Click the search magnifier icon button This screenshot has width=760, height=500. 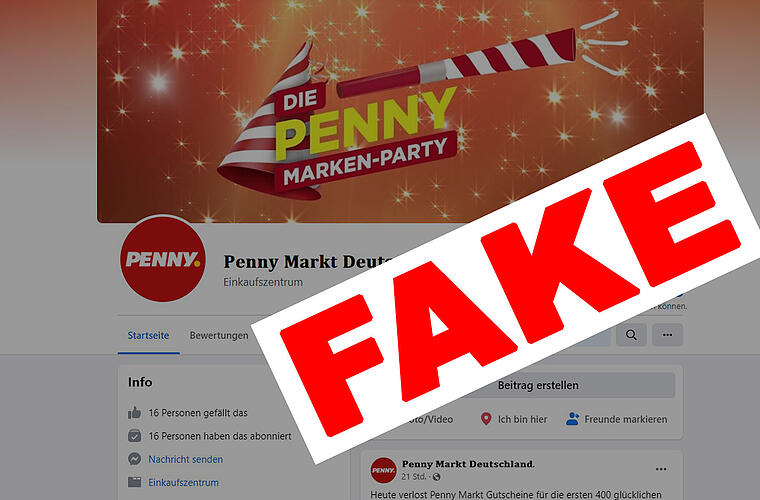coord(631,335)
